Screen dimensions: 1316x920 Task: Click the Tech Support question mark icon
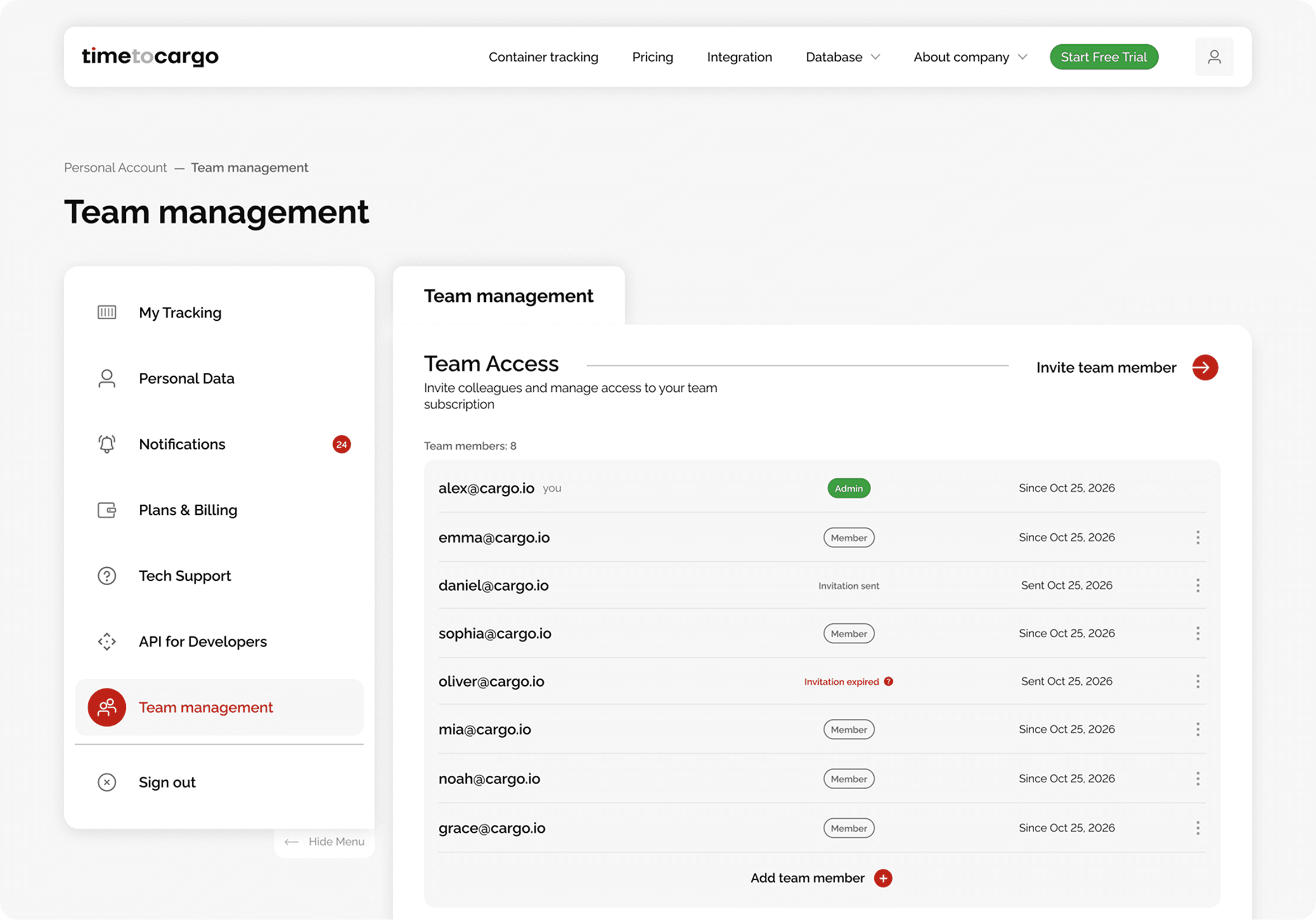coord(107,576)
